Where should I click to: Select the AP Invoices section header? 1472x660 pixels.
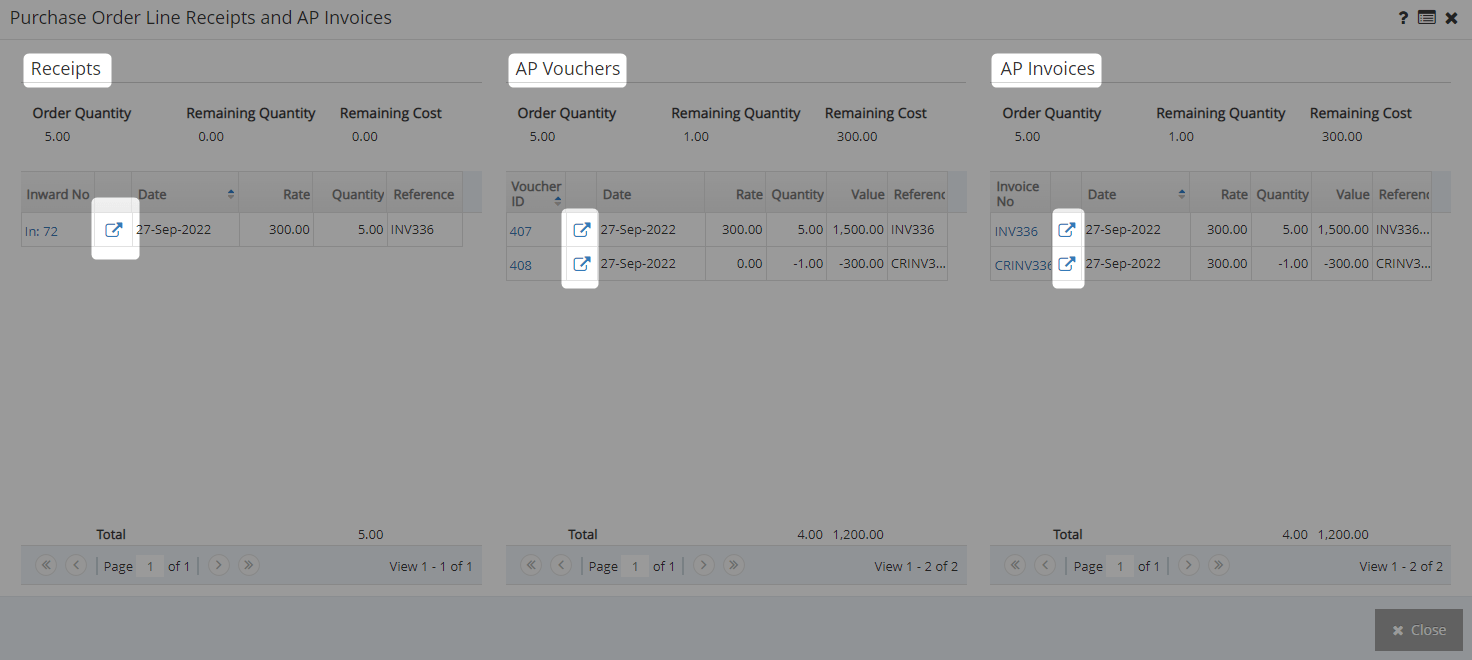click(1046, 70)
